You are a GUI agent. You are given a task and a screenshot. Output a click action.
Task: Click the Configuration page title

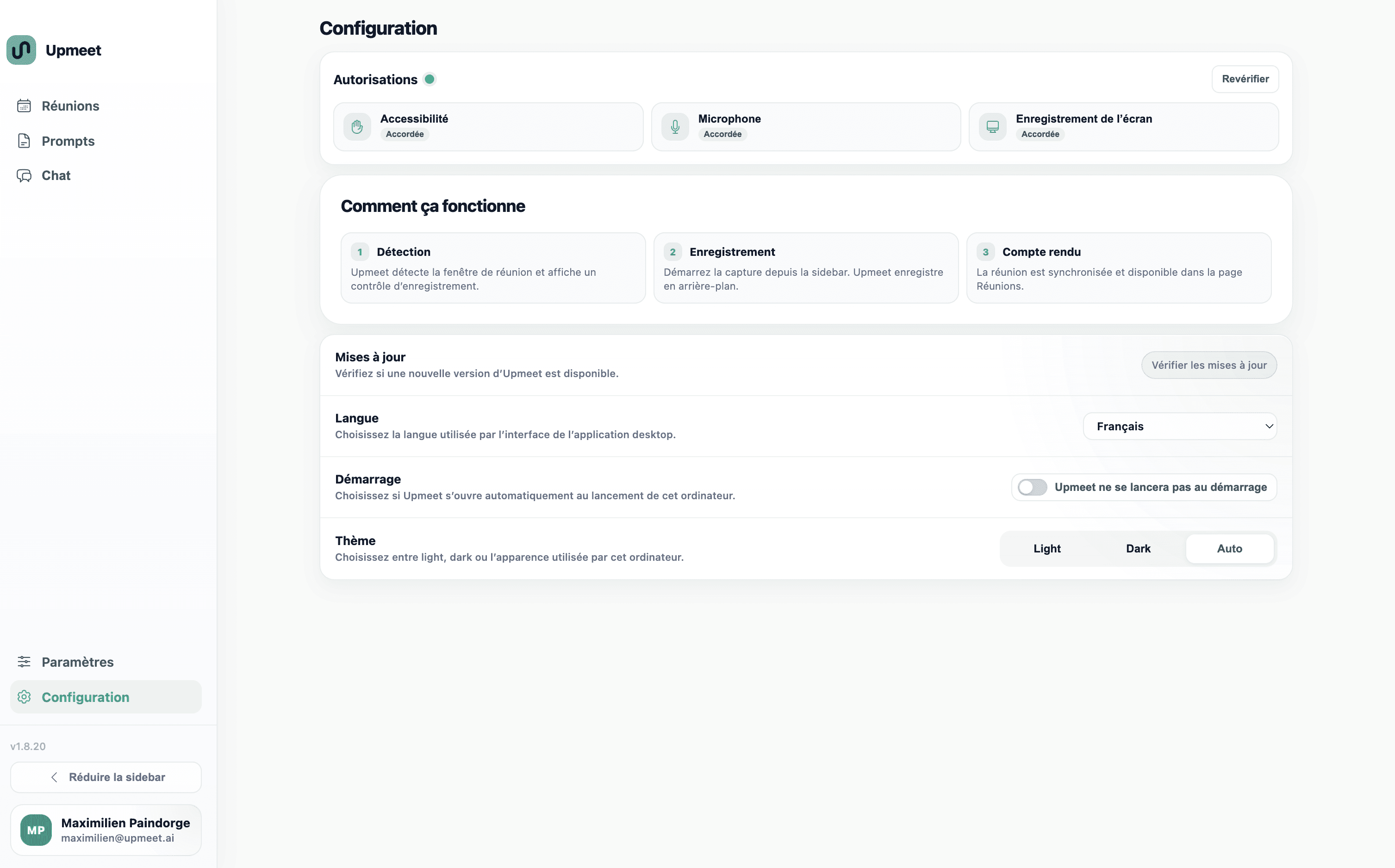[379, 28]
